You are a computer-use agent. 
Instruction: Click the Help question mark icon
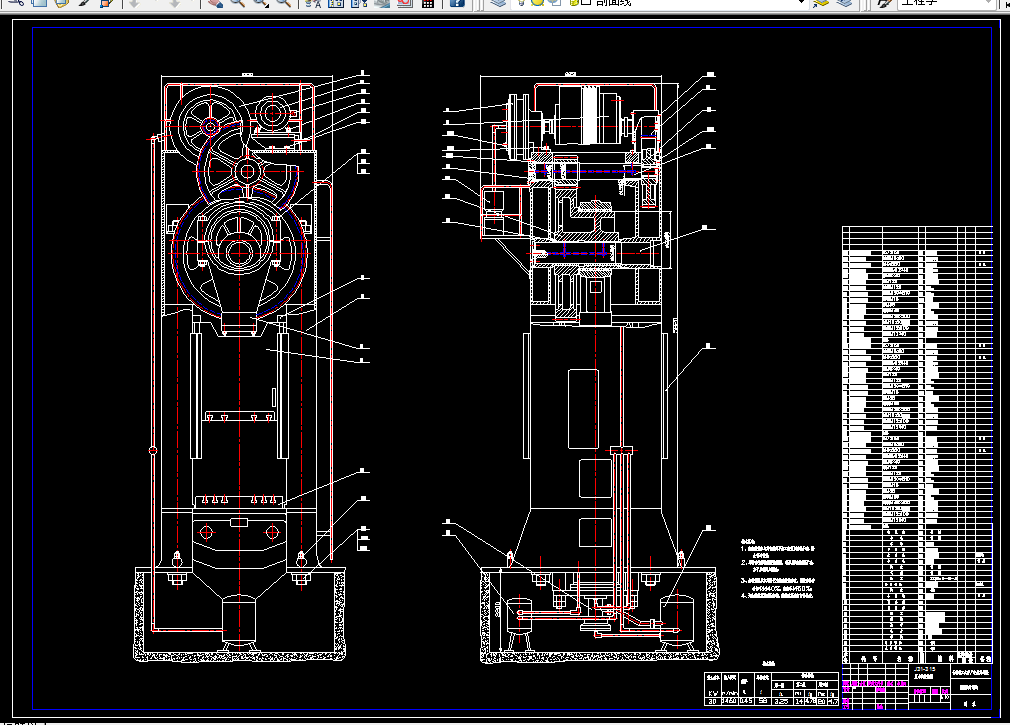(457, 2)
